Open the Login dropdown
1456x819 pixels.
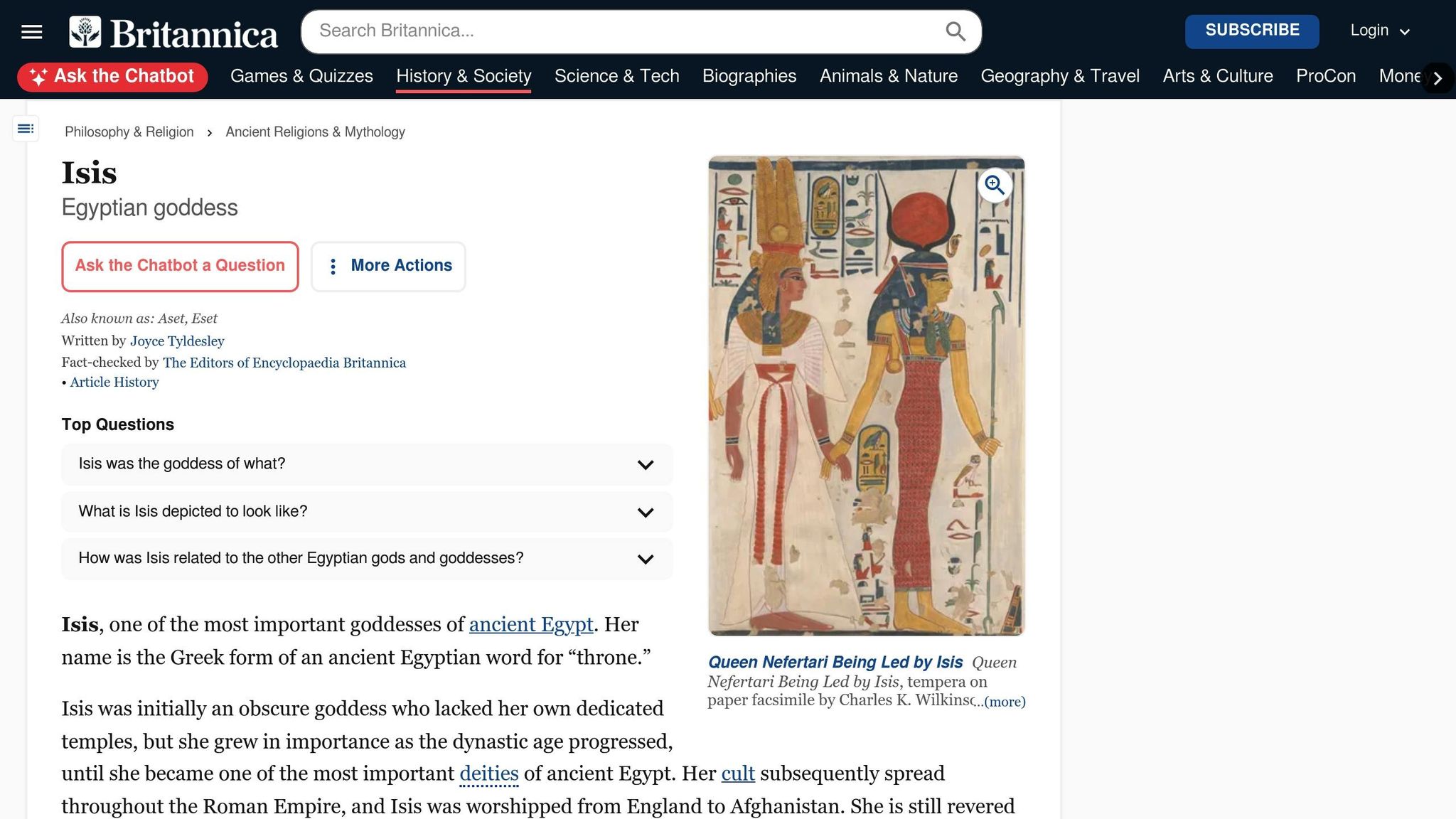coord(1379,31)
